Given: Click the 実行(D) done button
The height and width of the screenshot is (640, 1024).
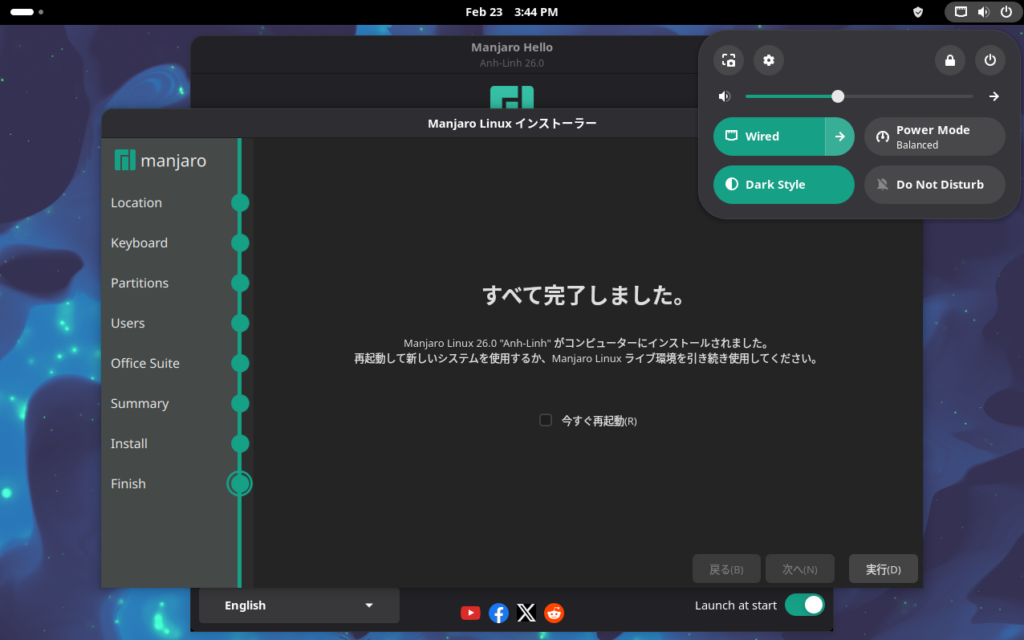Looking at the screenshot, I should point(883,569).
